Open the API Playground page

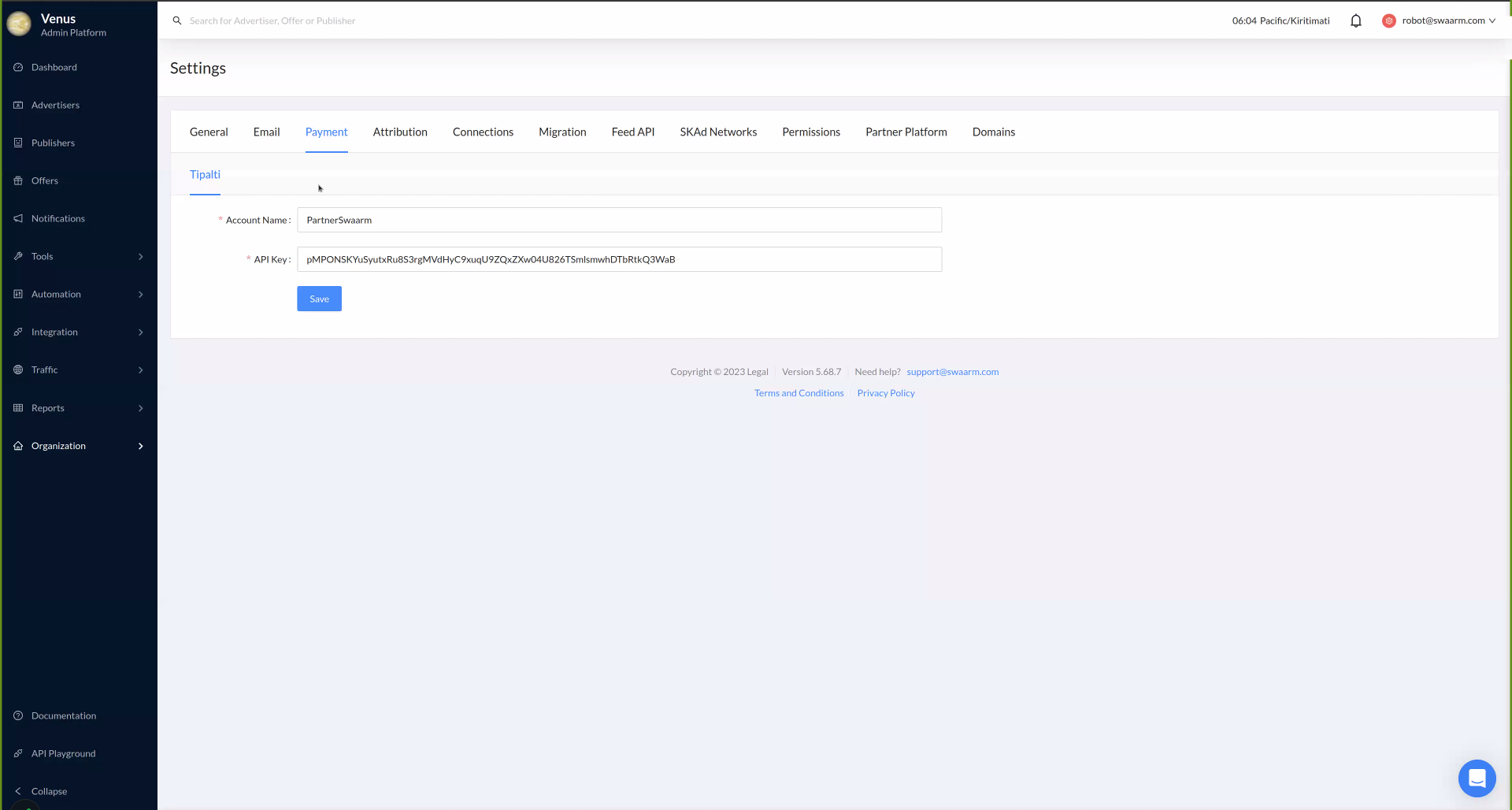pos(63,753)
